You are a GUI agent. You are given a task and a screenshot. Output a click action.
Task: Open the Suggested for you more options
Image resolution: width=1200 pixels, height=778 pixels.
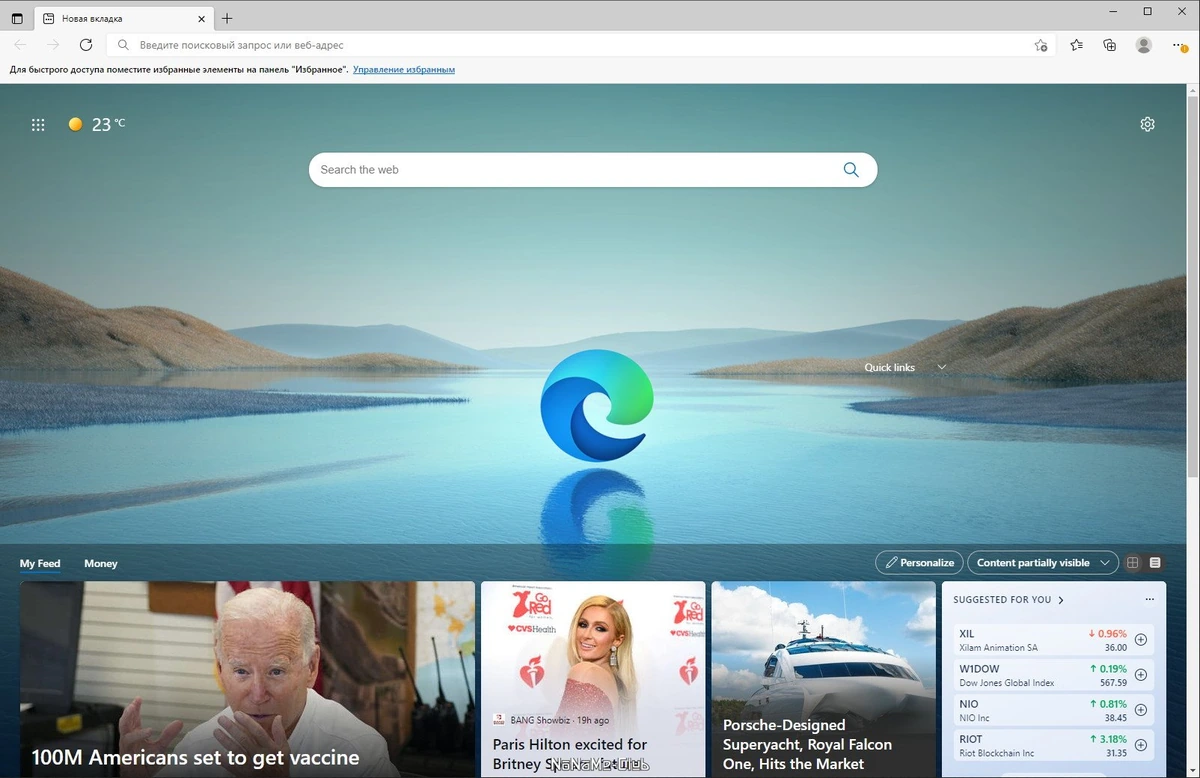1149,600
